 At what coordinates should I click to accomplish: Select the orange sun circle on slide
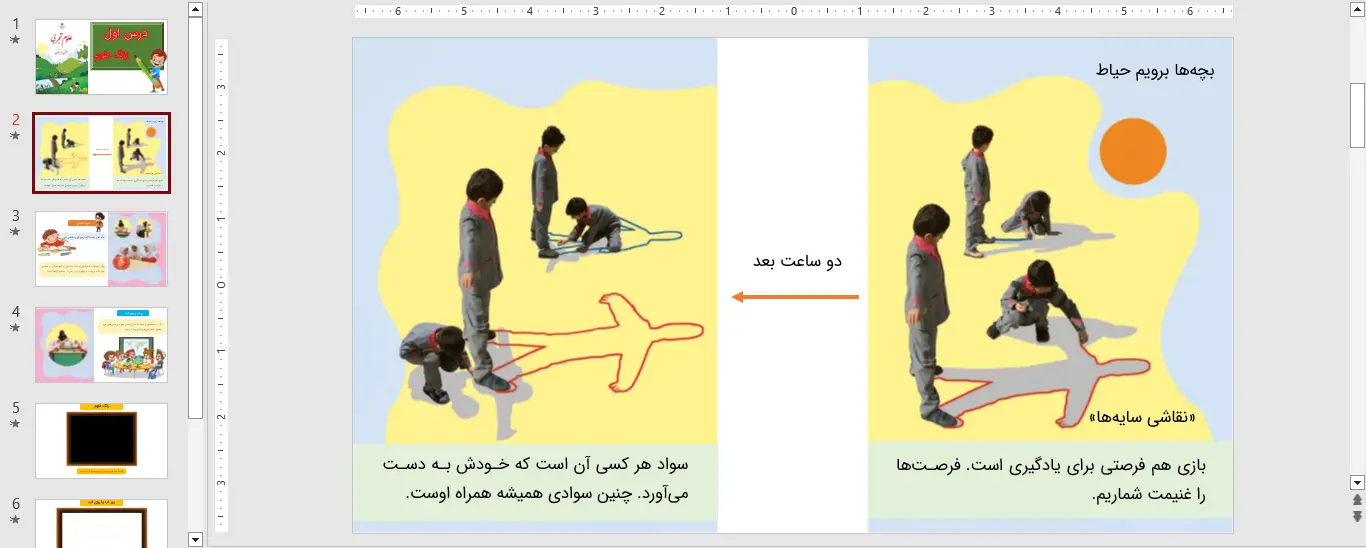click(x=1133, y=151)
